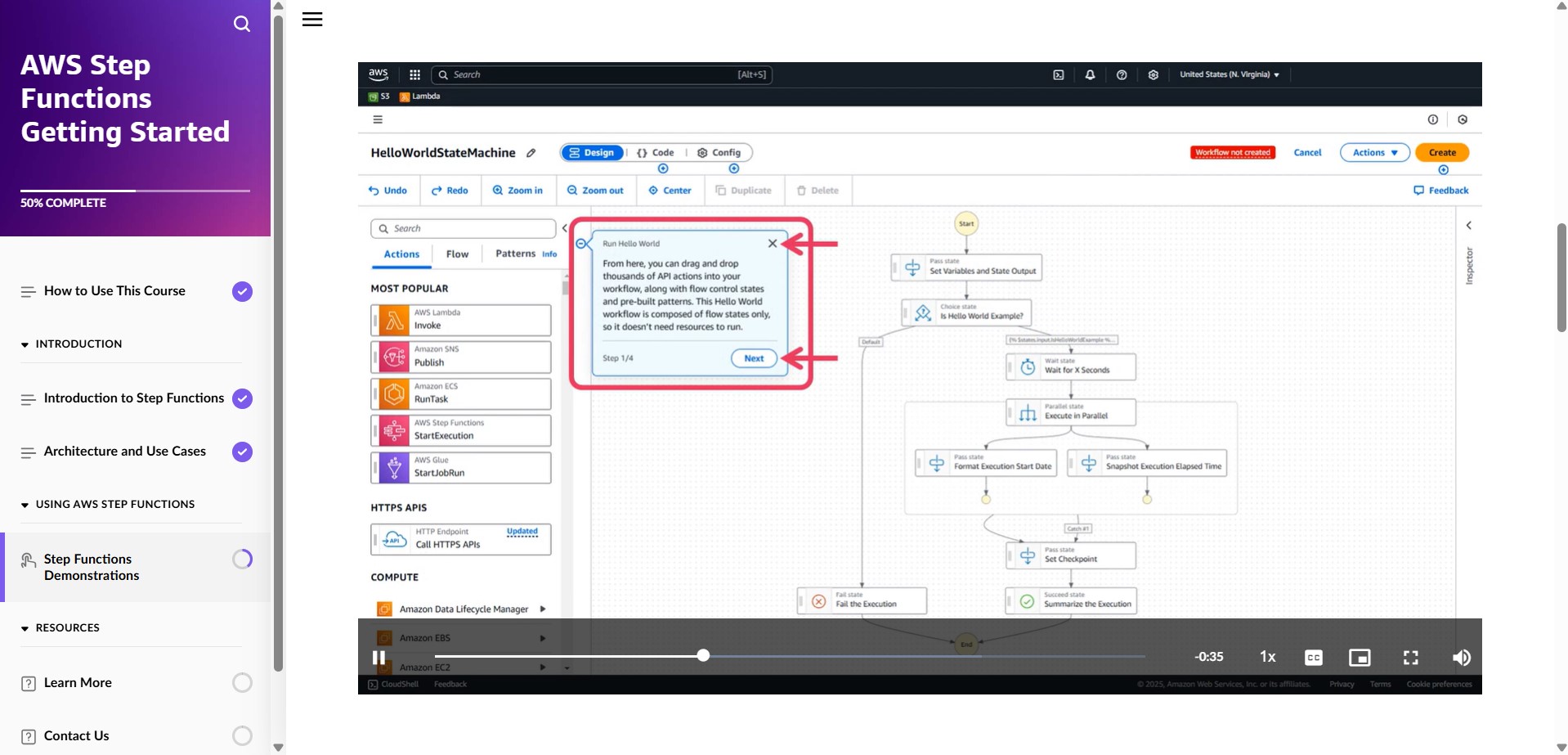
Task: Toggle closed captions CC button
Action: point(1314,658)
